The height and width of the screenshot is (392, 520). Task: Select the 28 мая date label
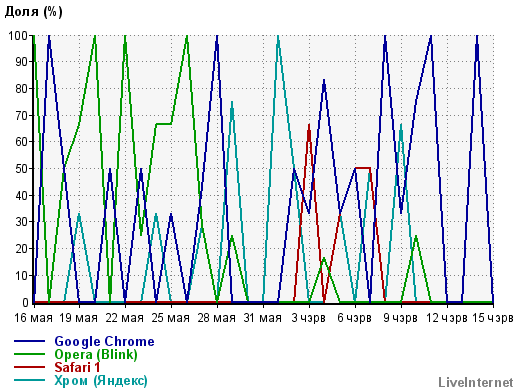click(217, 318)
